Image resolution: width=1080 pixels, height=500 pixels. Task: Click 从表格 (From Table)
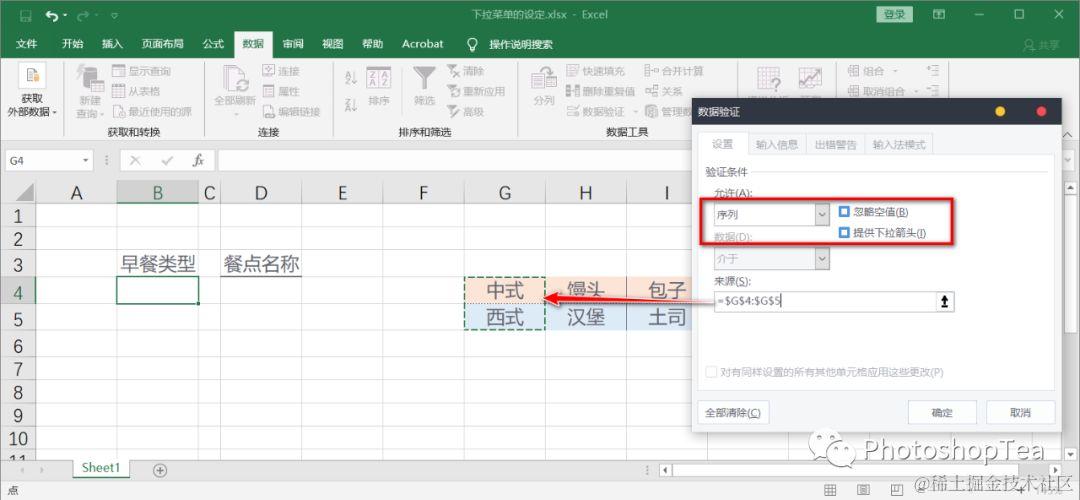(136, 91)
